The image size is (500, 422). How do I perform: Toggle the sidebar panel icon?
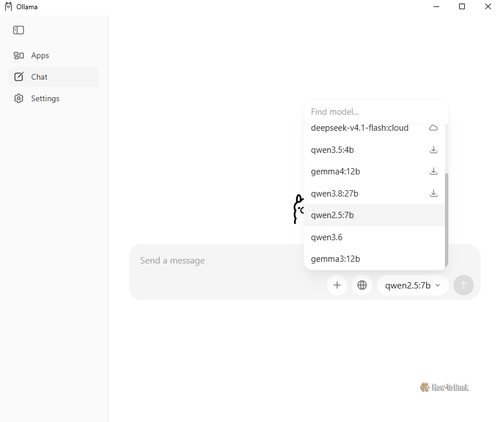coord(18,30)
